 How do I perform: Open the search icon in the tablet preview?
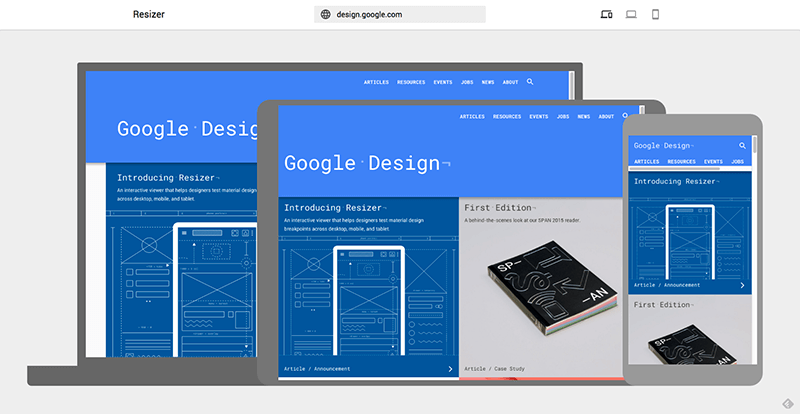(x=626, y=116)
